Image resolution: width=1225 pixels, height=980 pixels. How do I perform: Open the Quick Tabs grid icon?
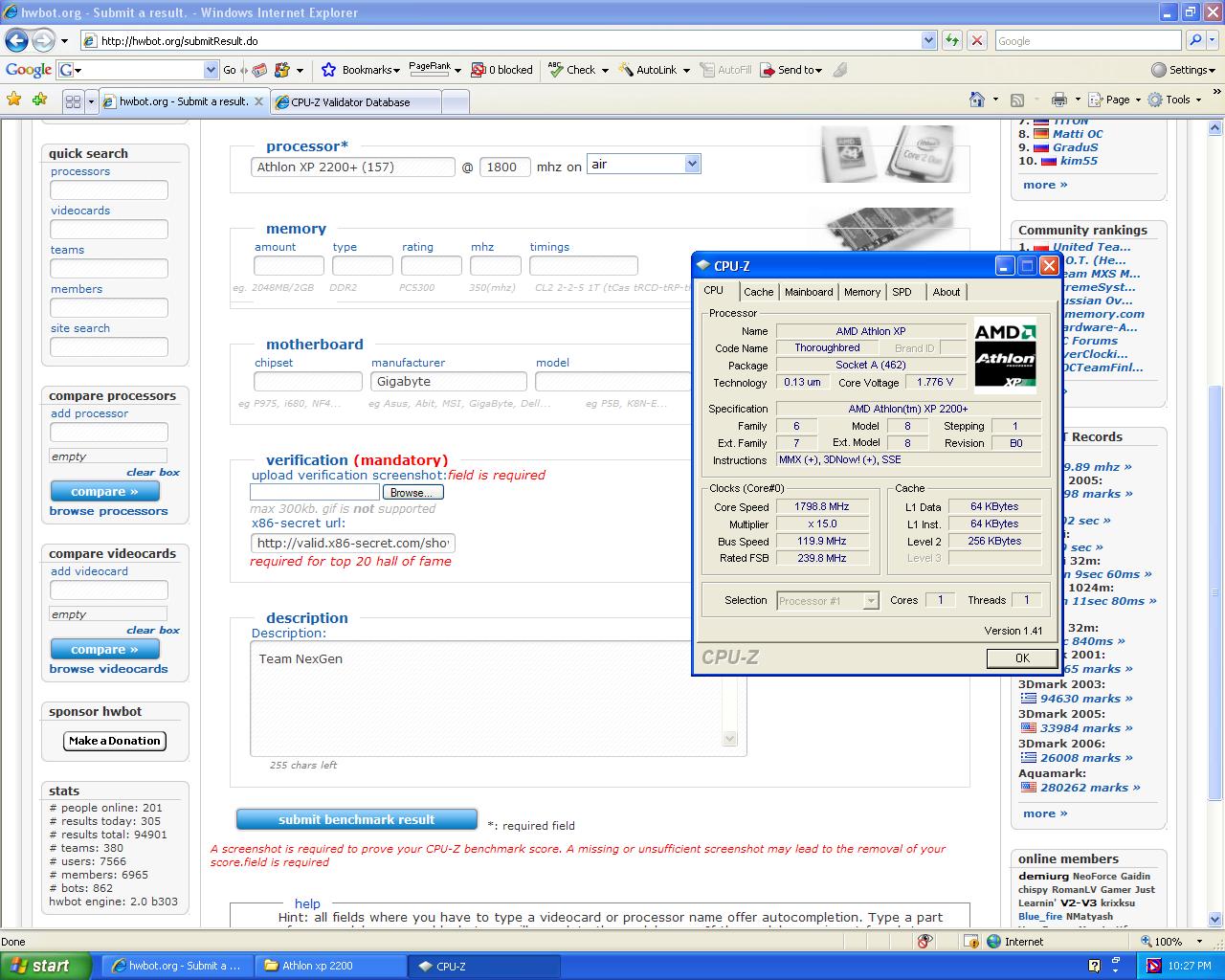point(73,100)
